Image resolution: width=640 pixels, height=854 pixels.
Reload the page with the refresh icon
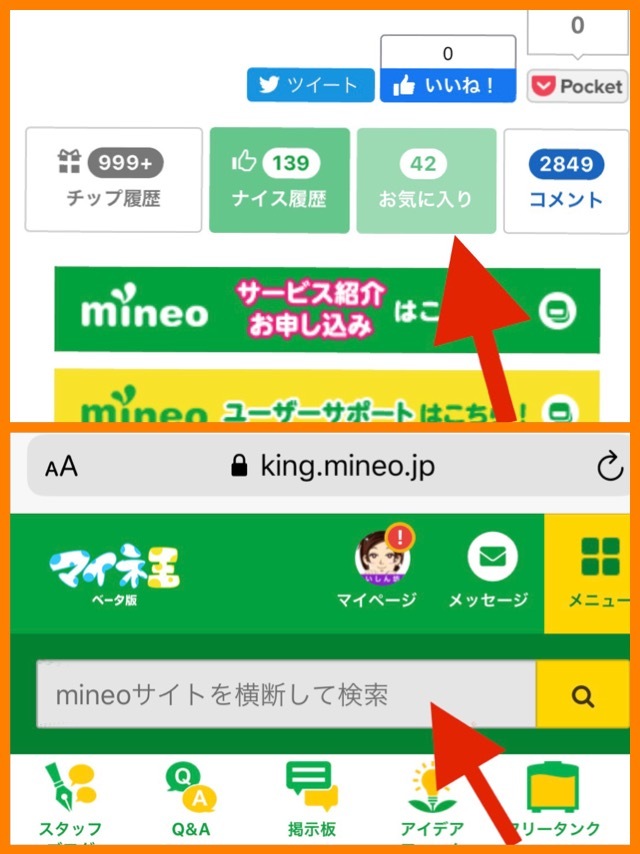point(609,466)
